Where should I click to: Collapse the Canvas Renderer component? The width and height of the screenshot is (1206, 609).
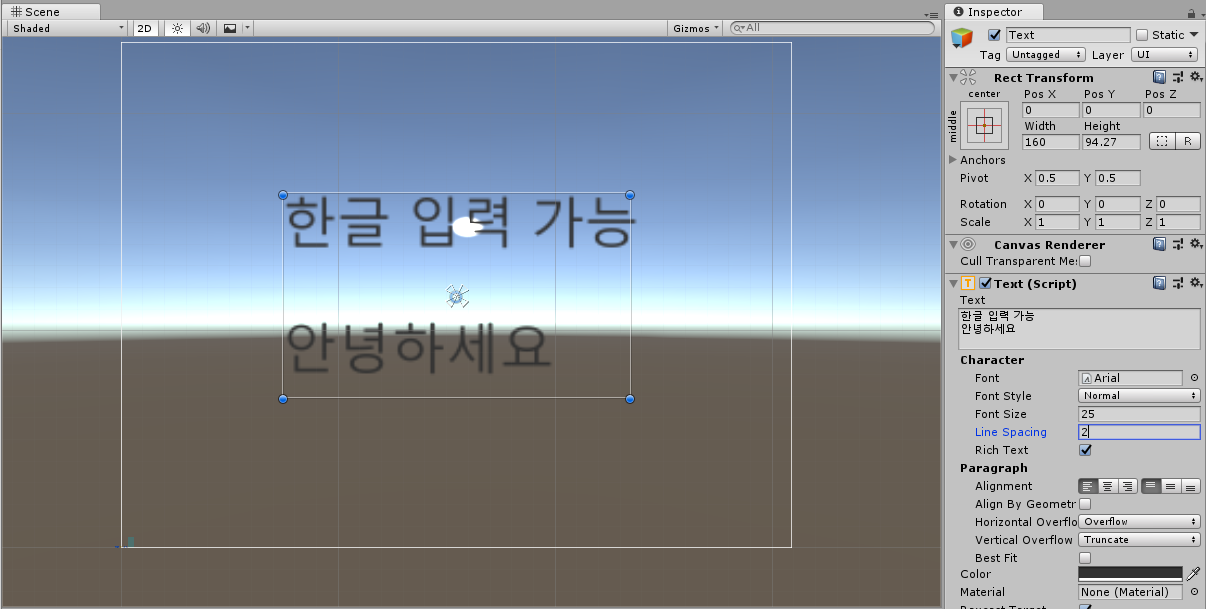coord(952,244)
